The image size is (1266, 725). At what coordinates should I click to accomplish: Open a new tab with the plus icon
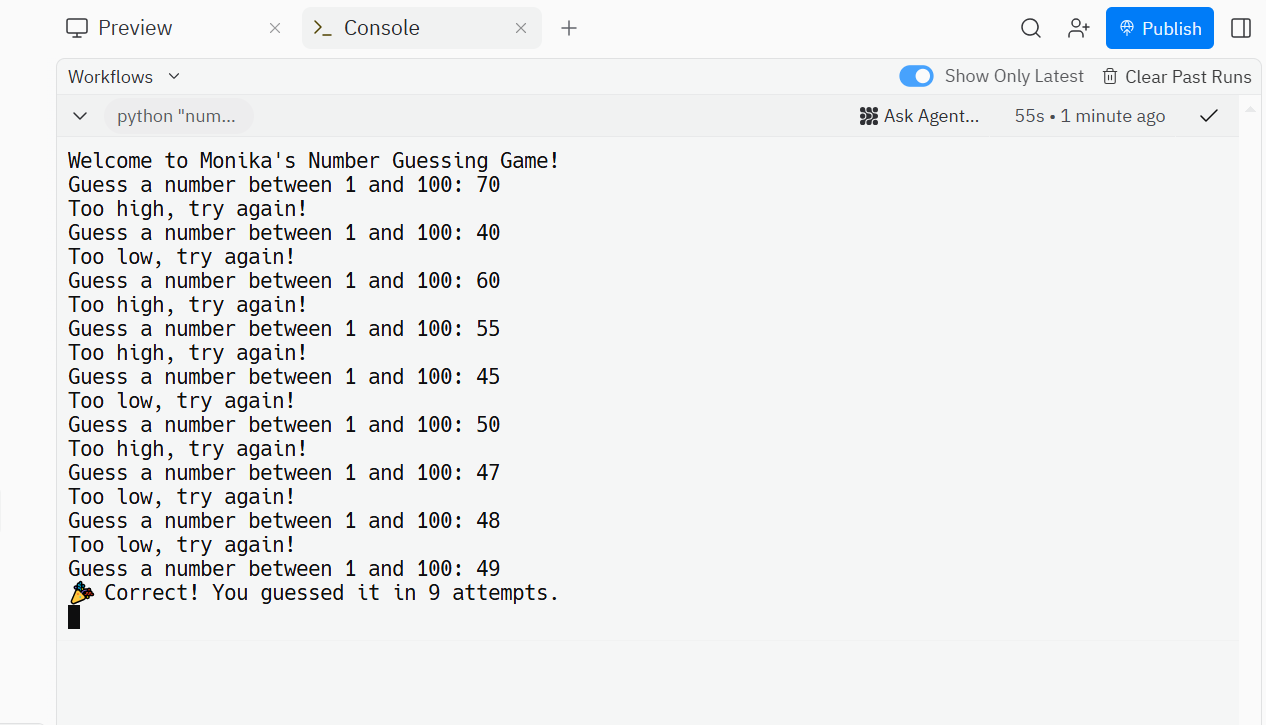(x=569, y=28)
